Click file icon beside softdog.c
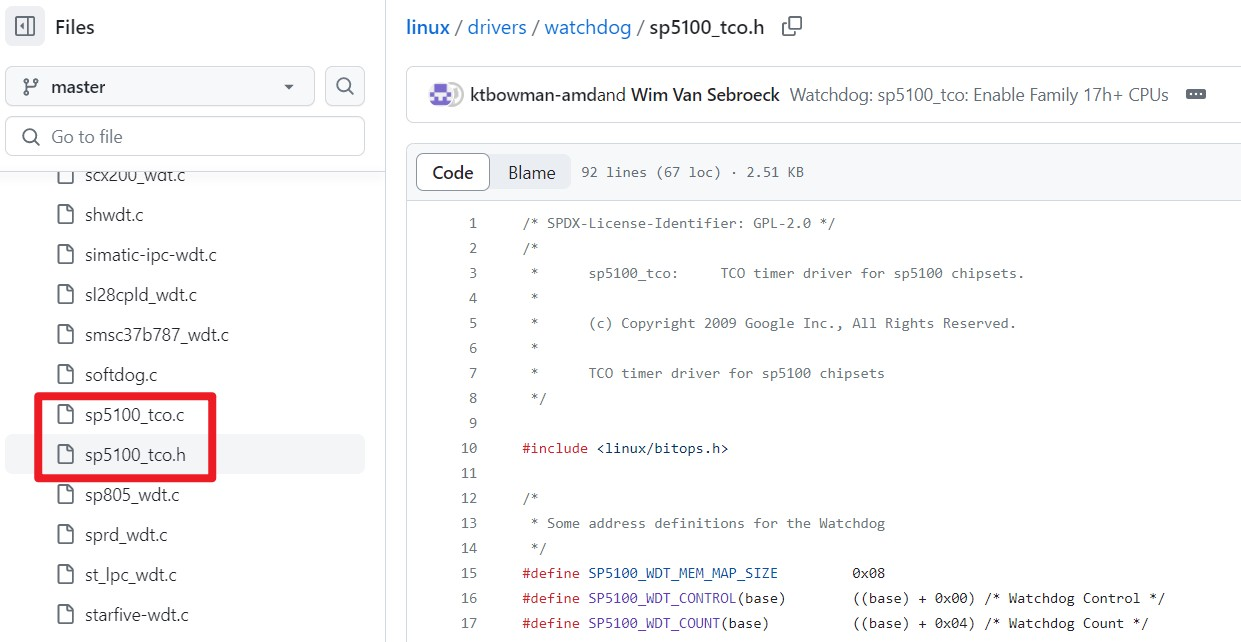1241x642 pixels. coord(66,375)
